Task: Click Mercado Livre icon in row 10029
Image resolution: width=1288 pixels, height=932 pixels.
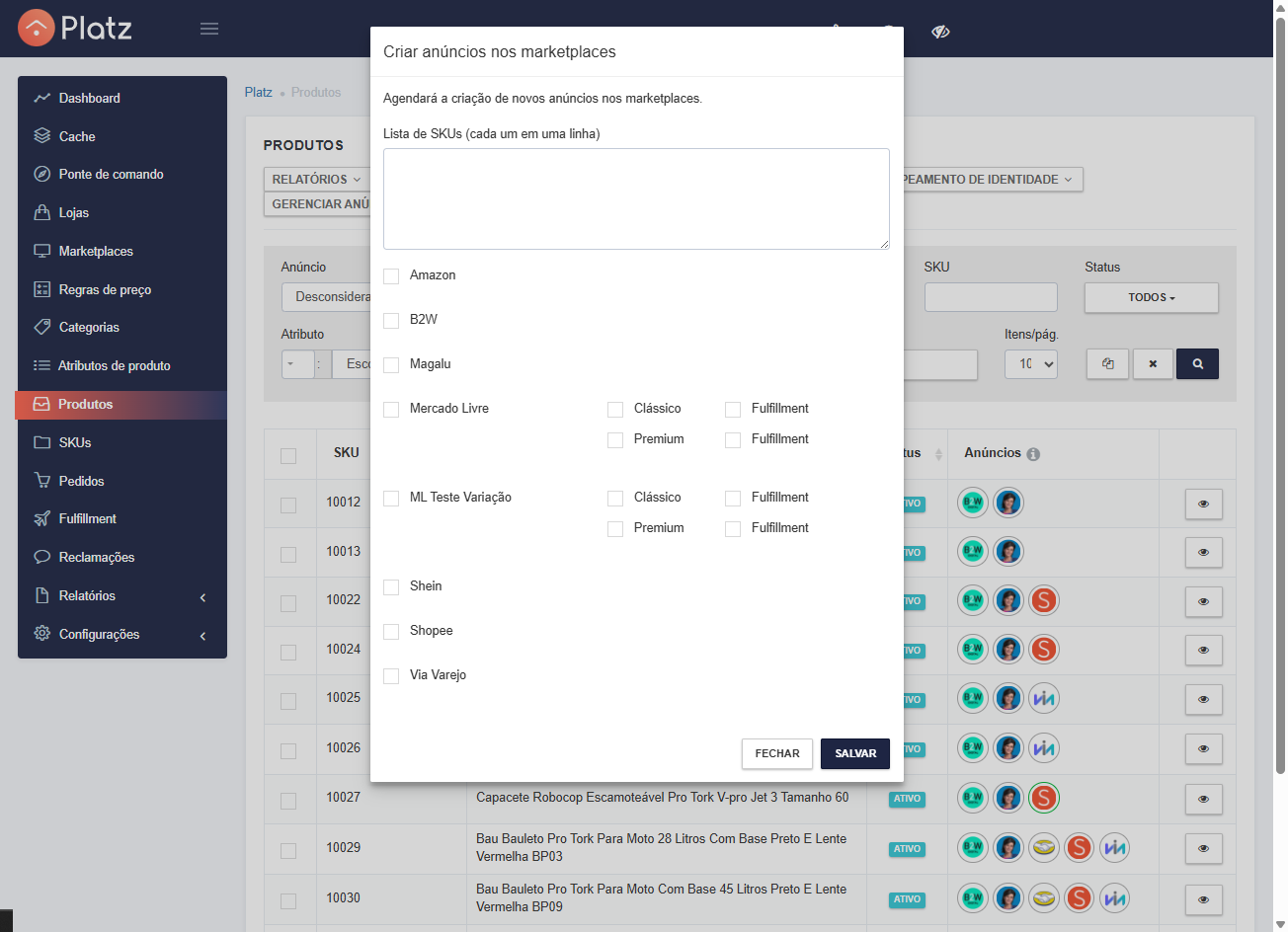Action: click(1044, 847)
